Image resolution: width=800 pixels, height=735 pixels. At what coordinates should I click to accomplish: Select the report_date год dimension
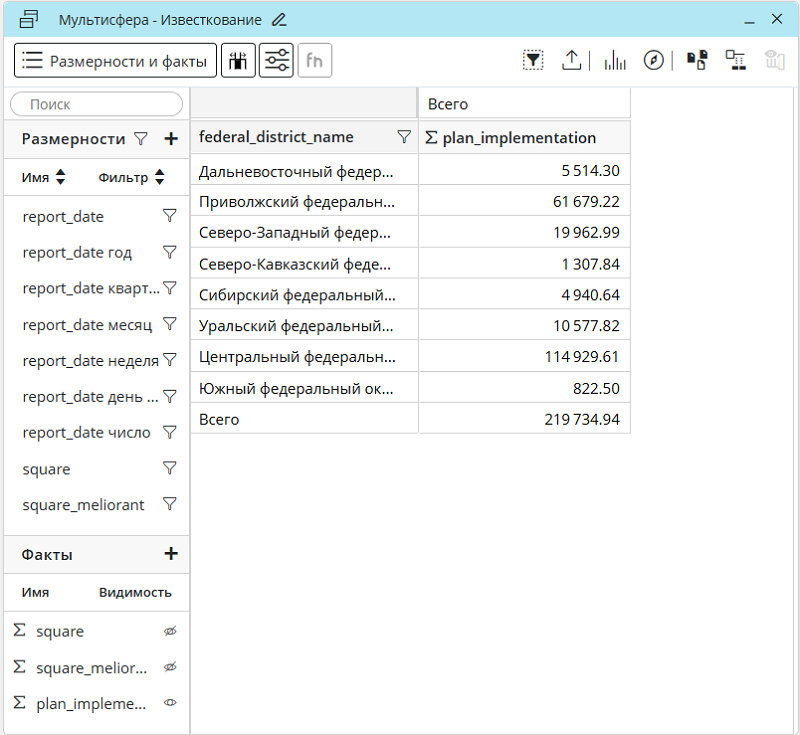click(x=77, y=253)
